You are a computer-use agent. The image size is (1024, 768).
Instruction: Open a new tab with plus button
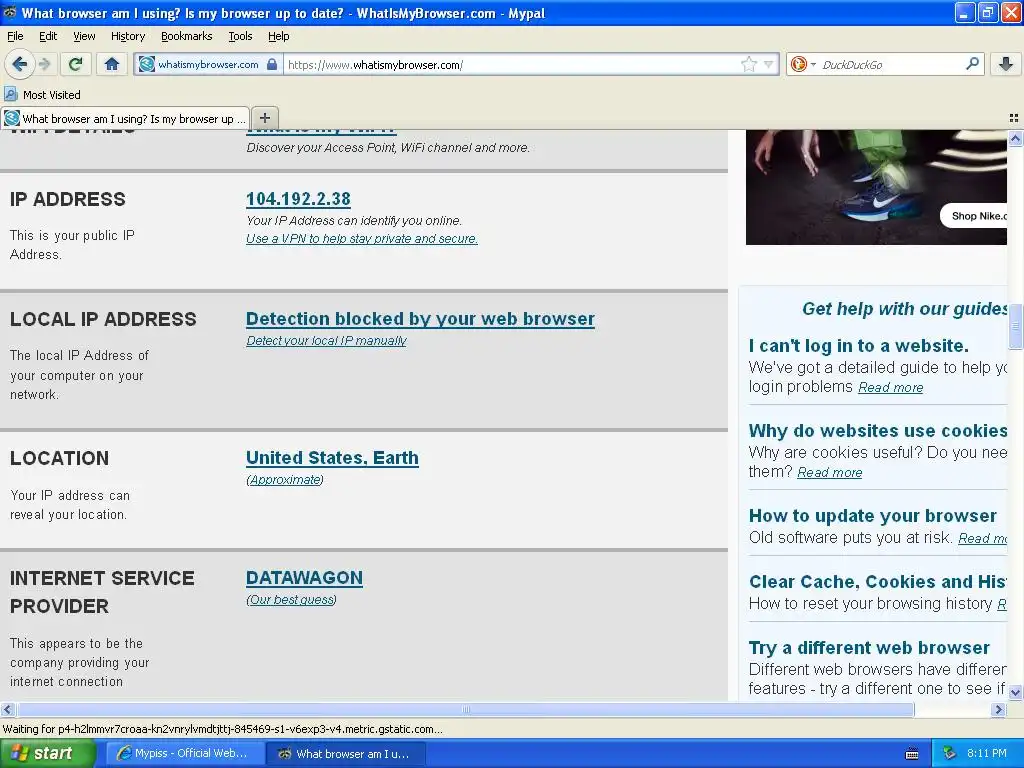pos(264,118)
